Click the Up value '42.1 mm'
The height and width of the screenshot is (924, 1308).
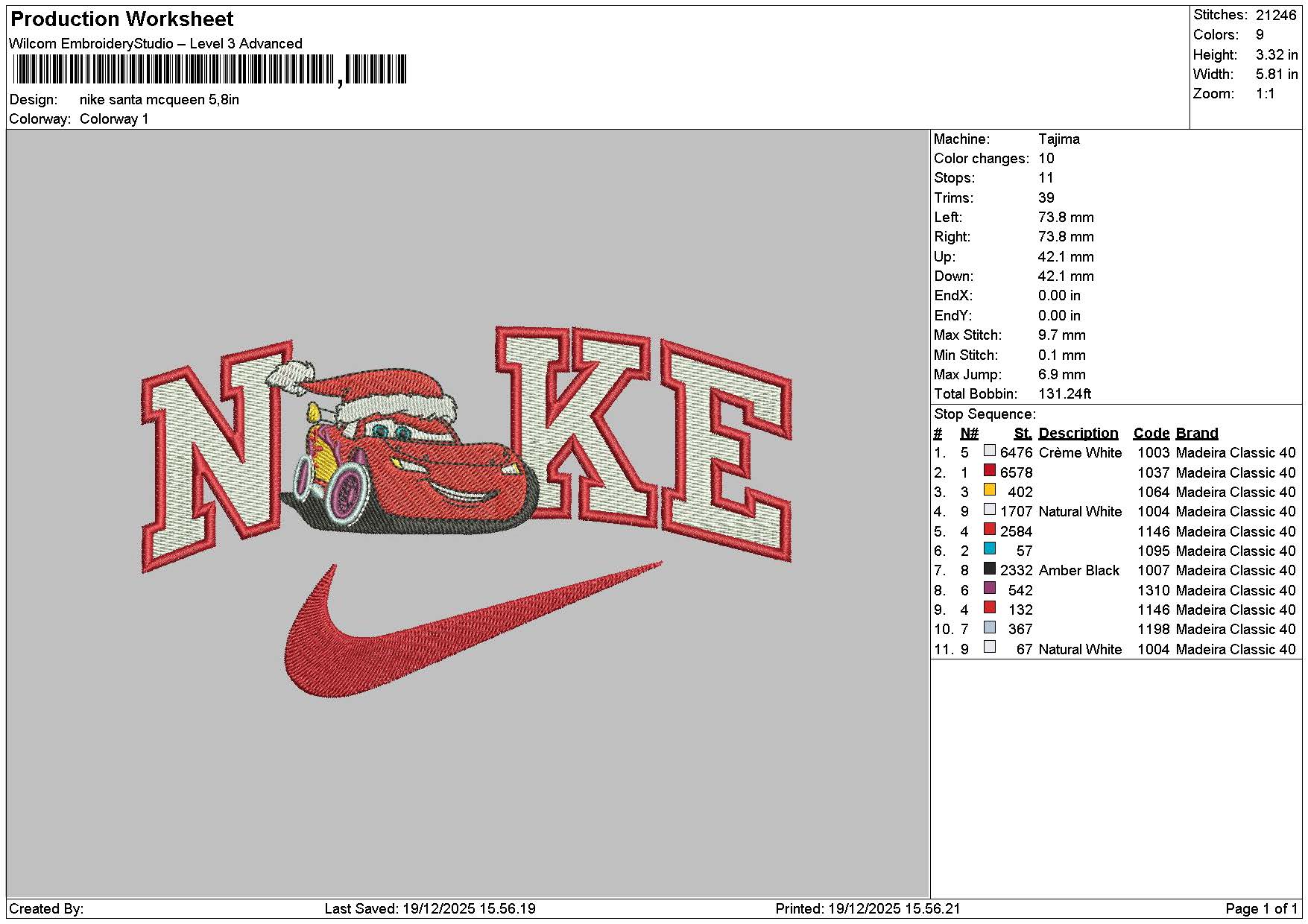point(1066,257)
